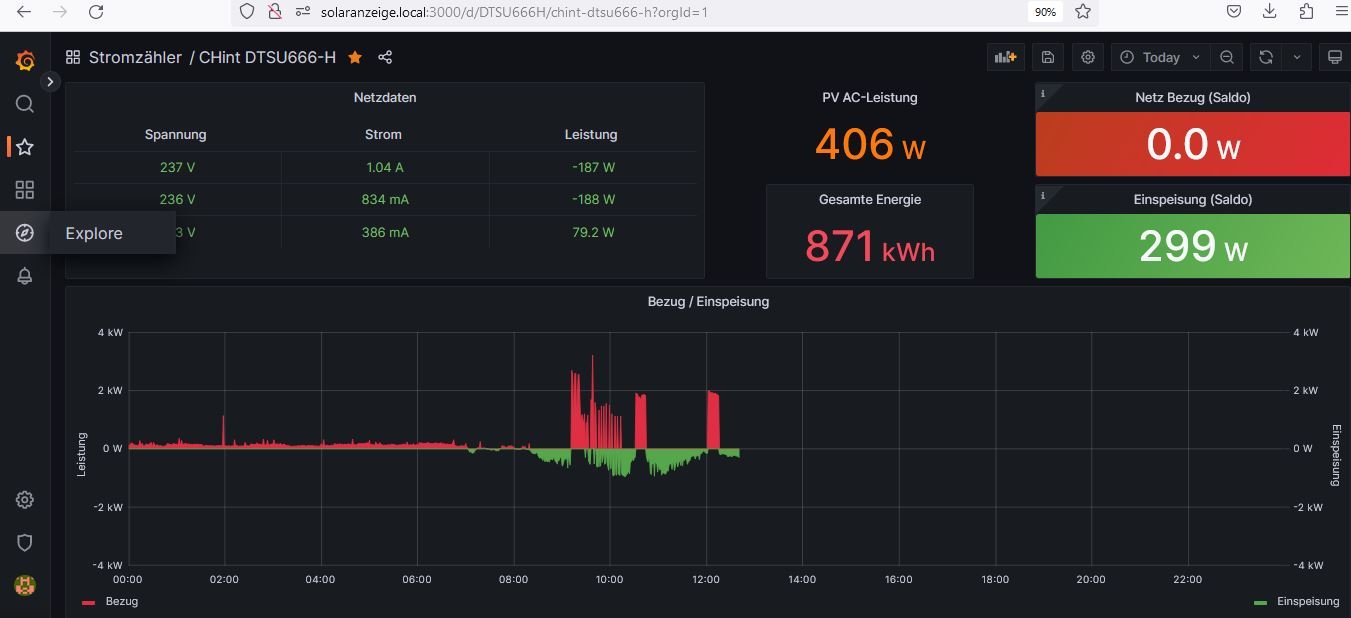This screenshot has height=618, width=1351.
Task: Open the Stromzähler folder breadcrumb link
Action: pyautogui.click(x=135, y=57)
